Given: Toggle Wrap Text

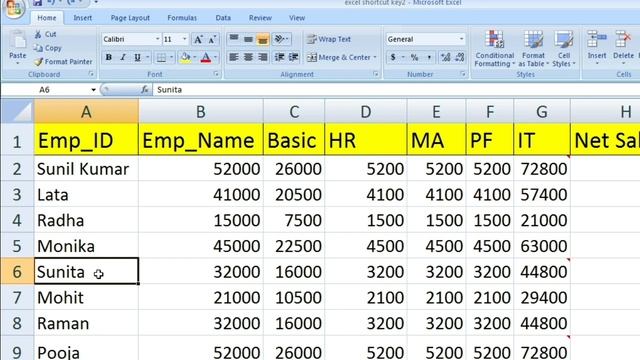Looking at the screenshot, I should click(329, 39).
